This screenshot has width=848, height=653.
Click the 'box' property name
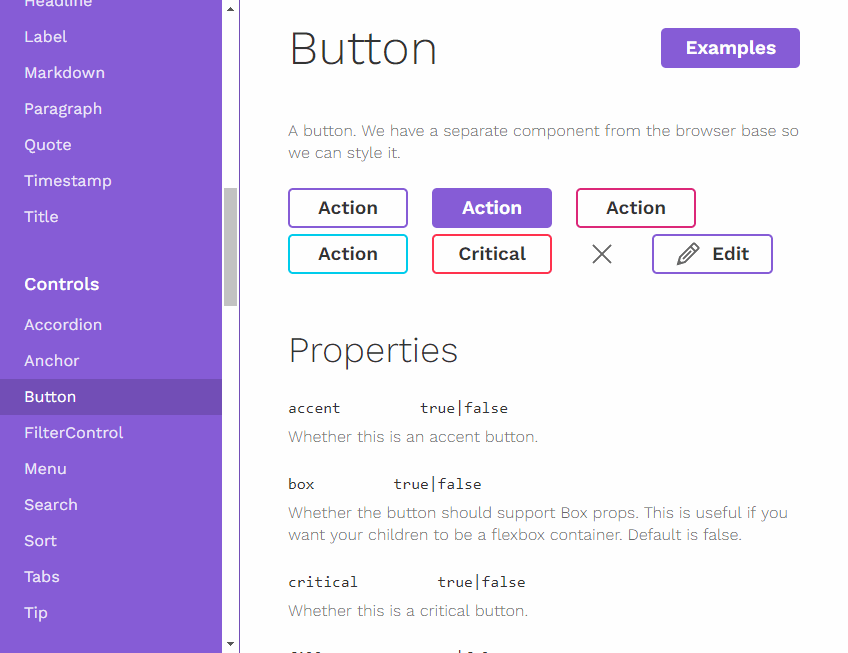coord(301,484)
